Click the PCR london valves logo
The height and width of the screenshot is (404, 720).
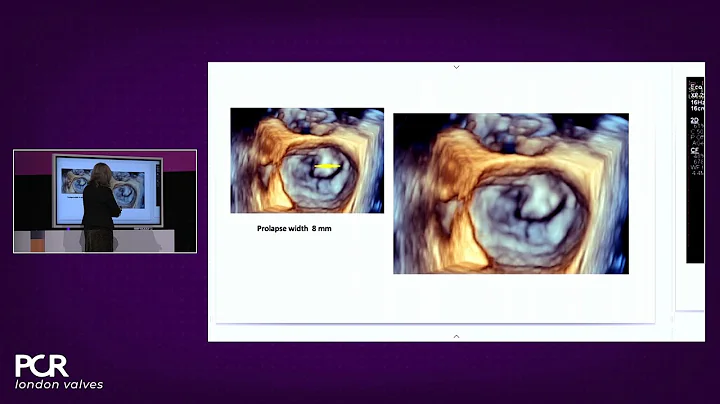pos(59,372)
